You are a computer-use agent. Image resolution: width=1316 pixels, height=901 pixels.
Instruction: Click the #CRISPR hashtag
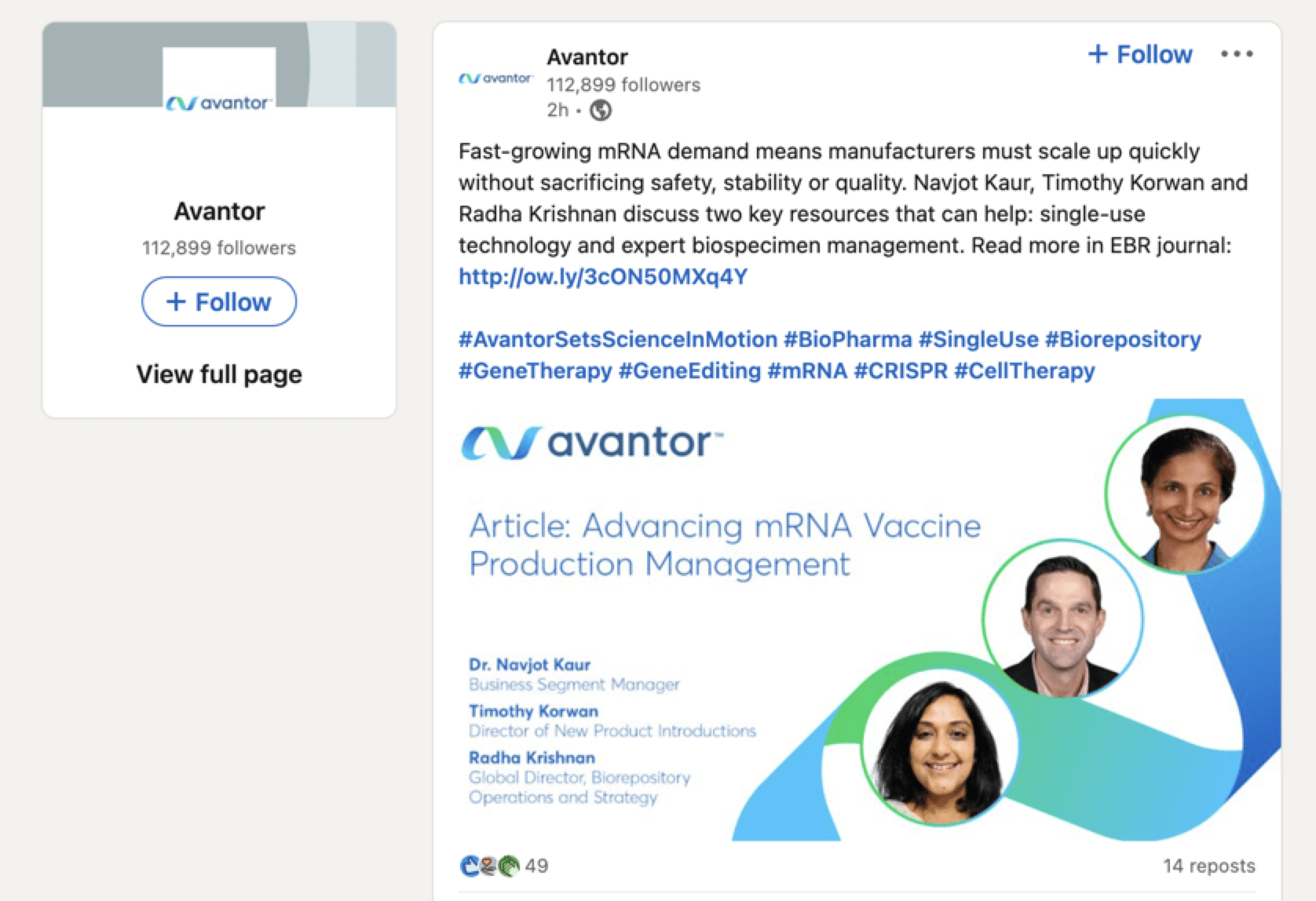901,371
